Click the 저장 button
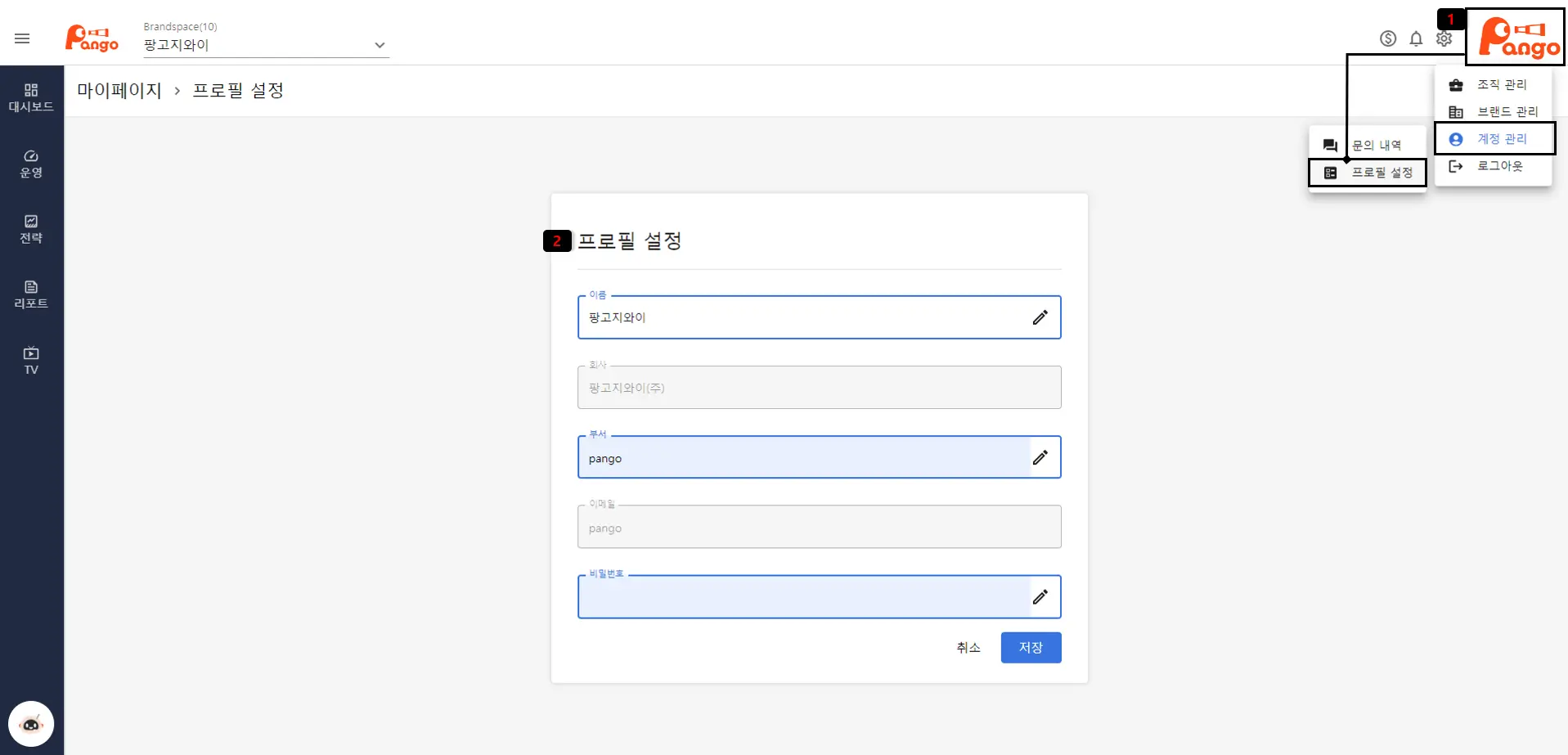 1031,648
